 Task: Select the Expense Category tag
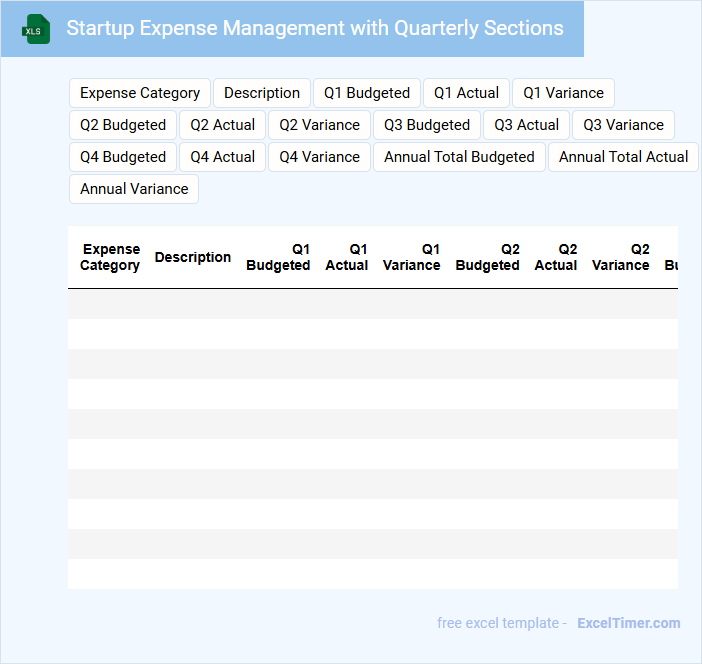(140, 93)
